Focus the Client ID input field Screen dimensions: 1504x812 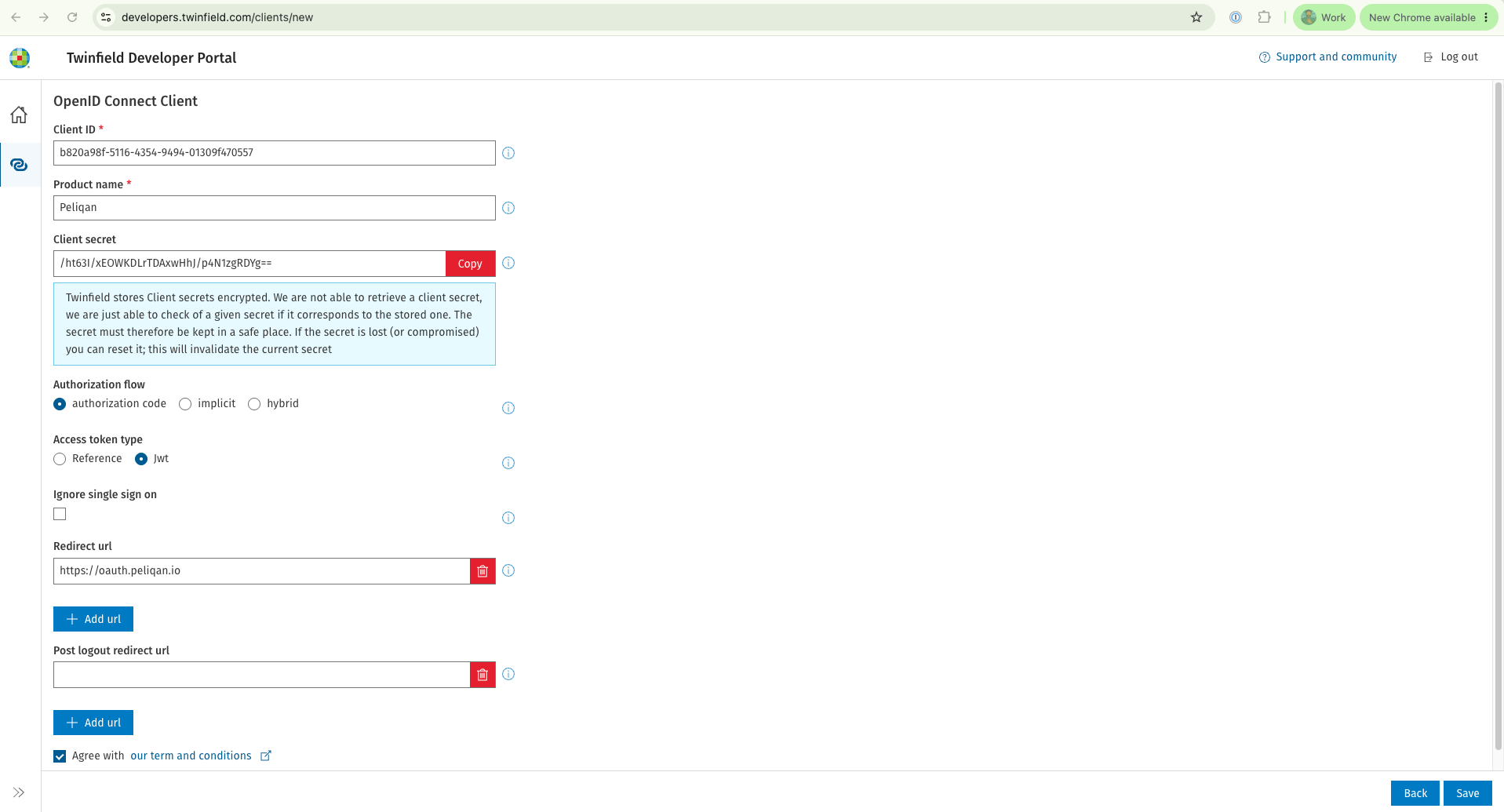point(275,153)
